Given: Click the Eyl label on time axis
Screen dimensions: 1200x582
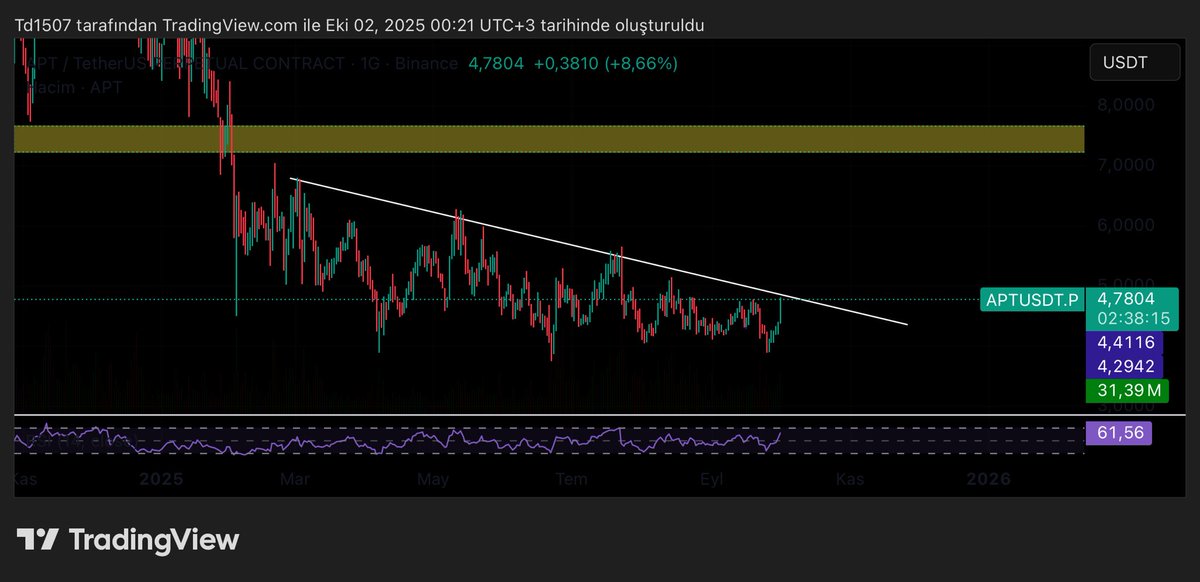Looking at the screenshot, I should pyautogui.click(x=710, y=479).
